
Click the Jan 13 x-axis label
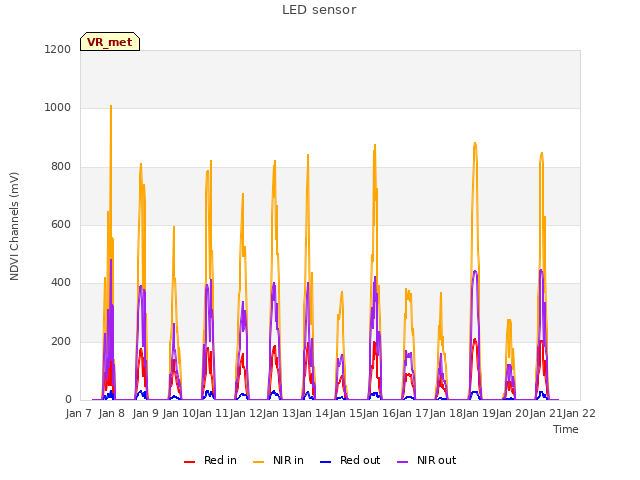tap(279, 413)
